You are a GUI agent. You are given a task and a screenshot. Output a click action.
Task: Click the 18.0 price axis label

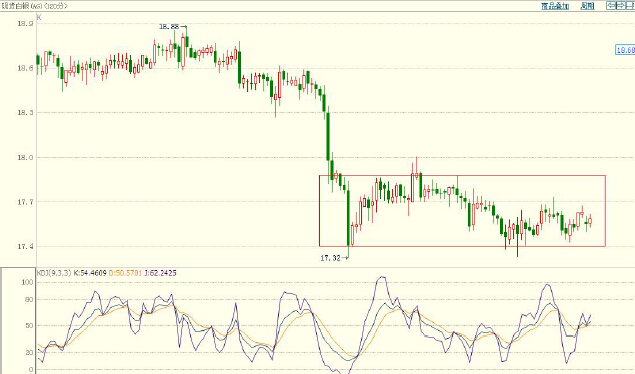(25, 157)
